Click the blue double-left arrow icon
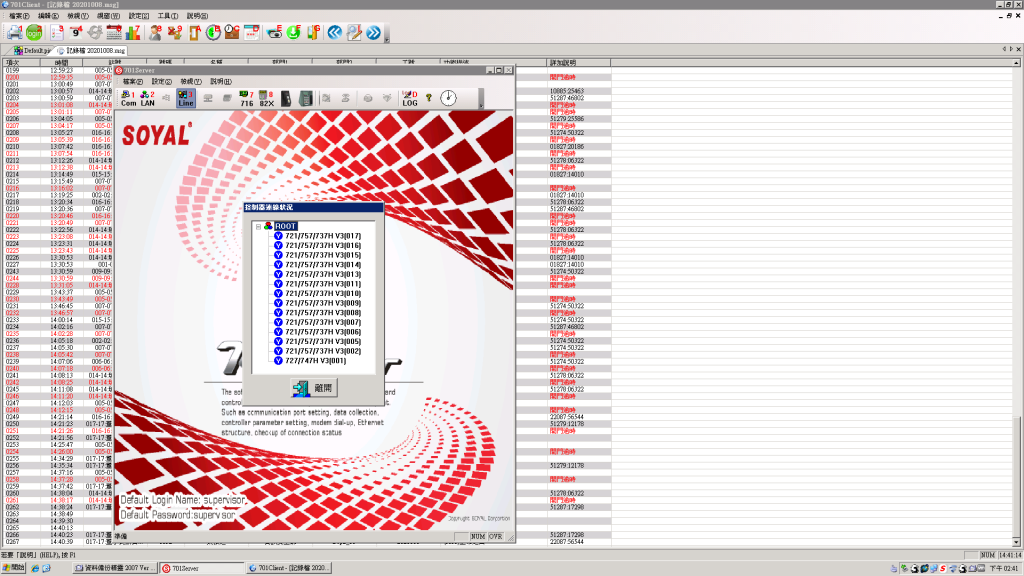Image resolution: width=1024 pixels, height=576 pixels. click(335, 32)
